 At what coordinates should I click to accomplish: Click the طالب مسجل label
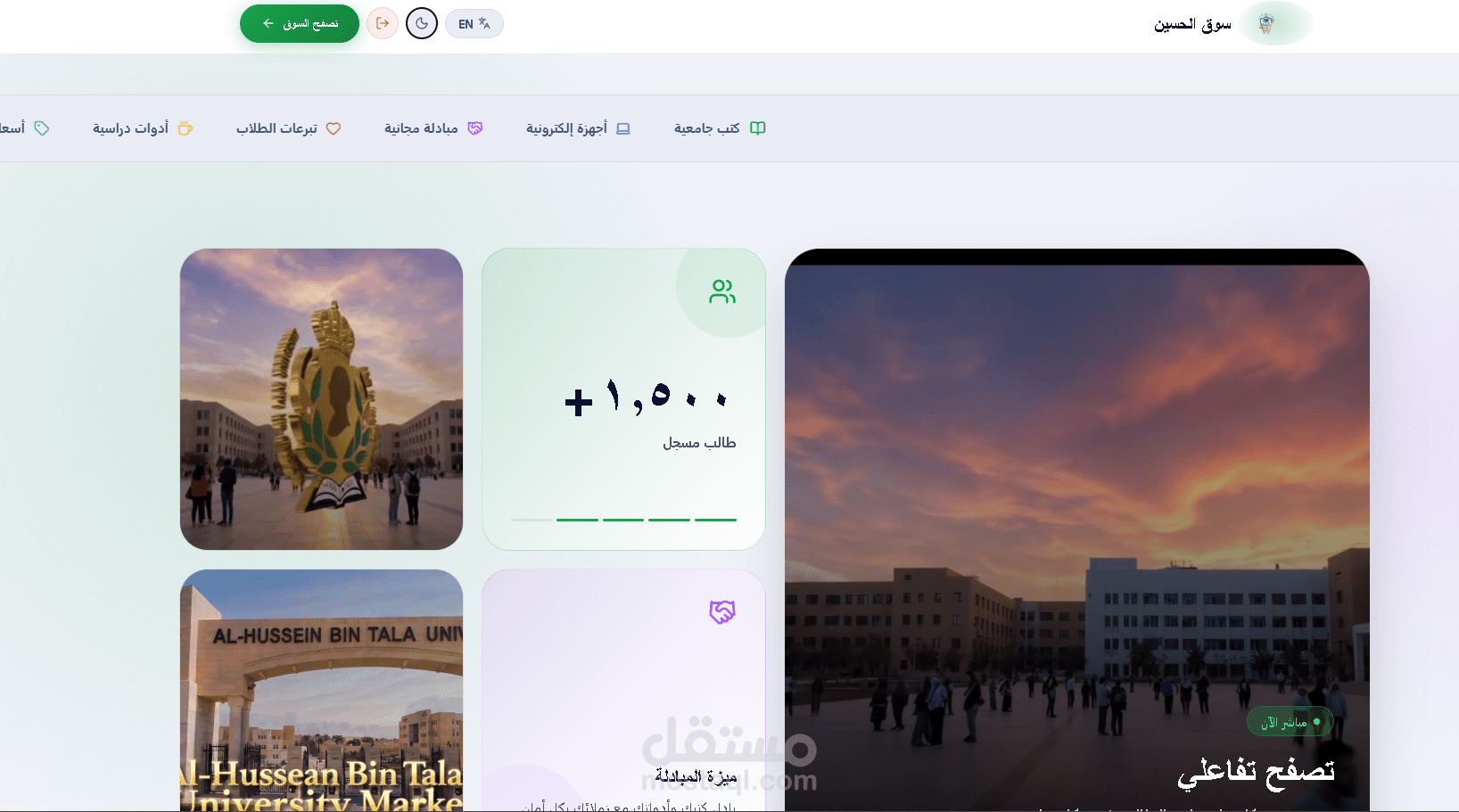699,443
